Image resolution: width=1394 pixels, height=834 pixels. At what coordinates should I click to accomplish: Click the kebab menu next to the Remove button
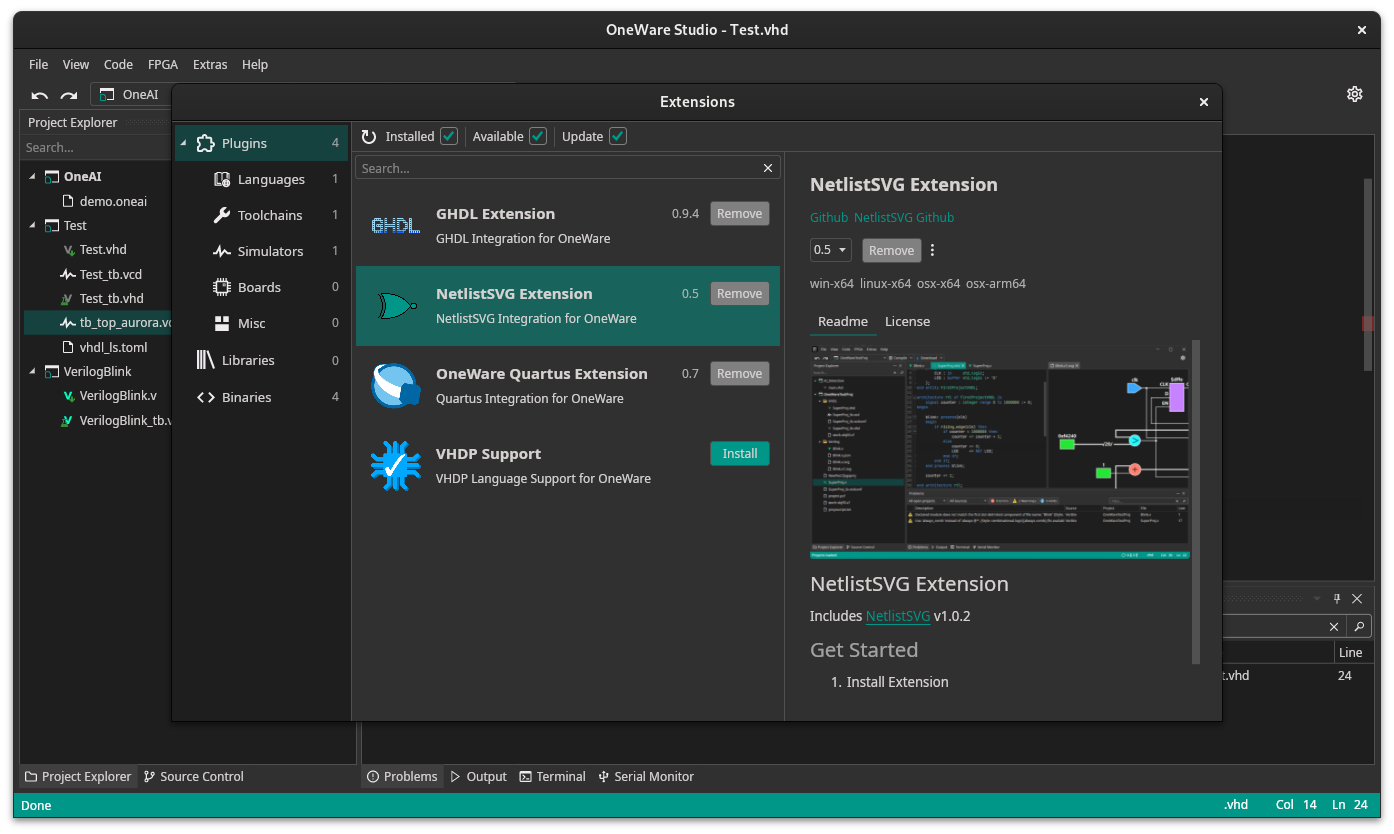coord(933,250)
